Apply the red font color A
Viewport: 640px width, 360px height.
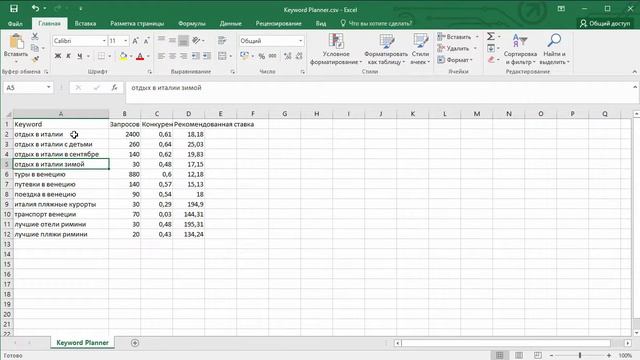[x=140, y=56]
